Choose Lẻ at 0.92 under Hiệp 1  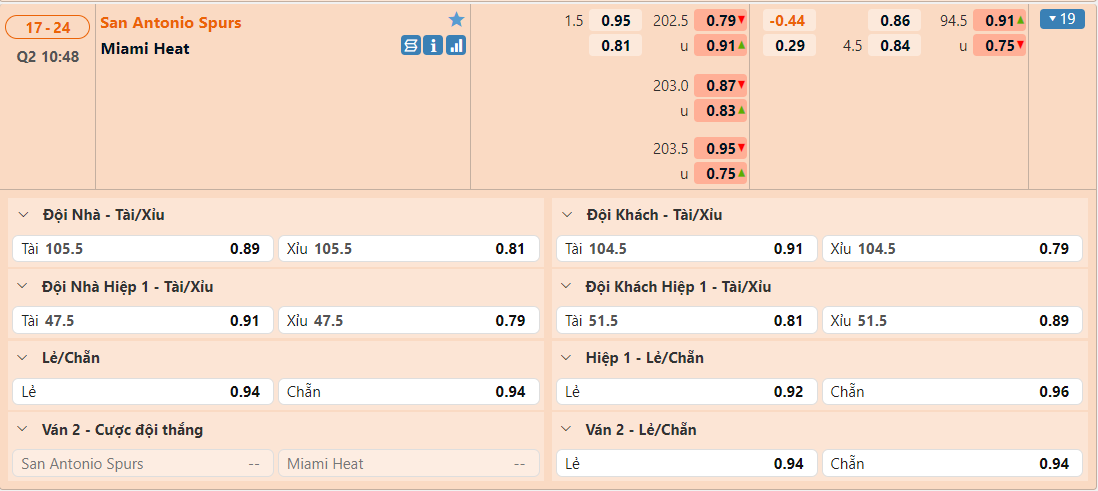click(686, 392)
